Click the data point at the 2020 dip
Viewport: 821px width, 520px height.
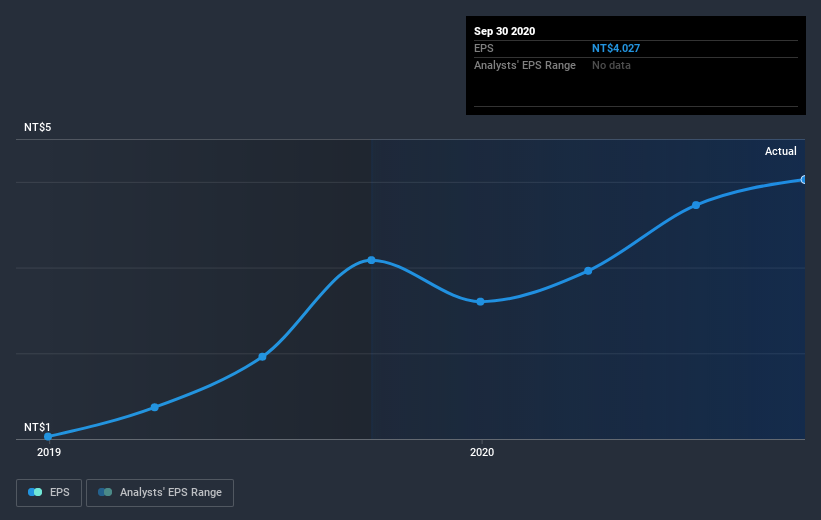(x=480, y=302)
